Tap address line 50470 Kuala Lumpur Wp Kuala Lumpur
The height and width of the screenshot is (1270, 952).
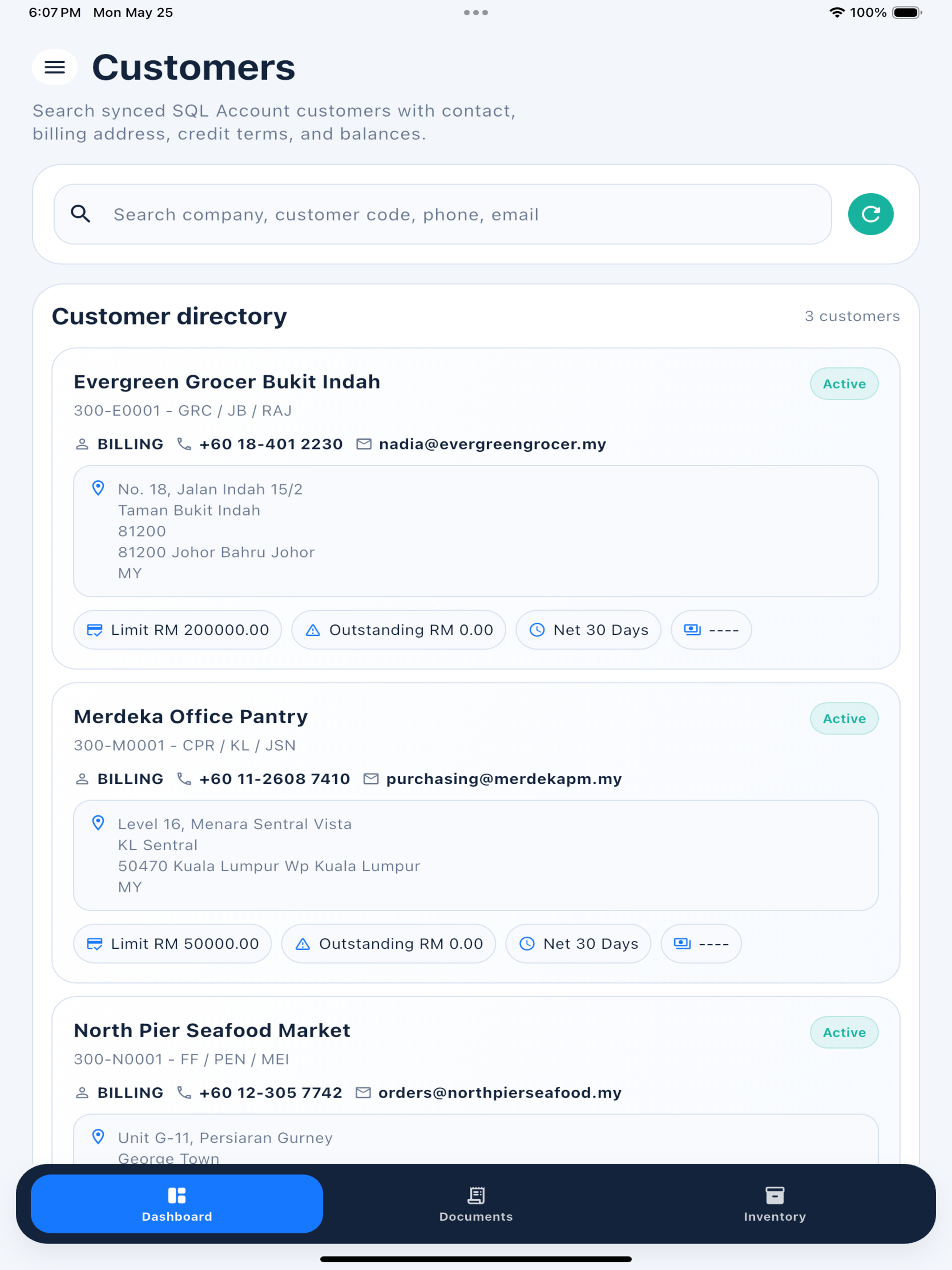click(x=269, y=866)
